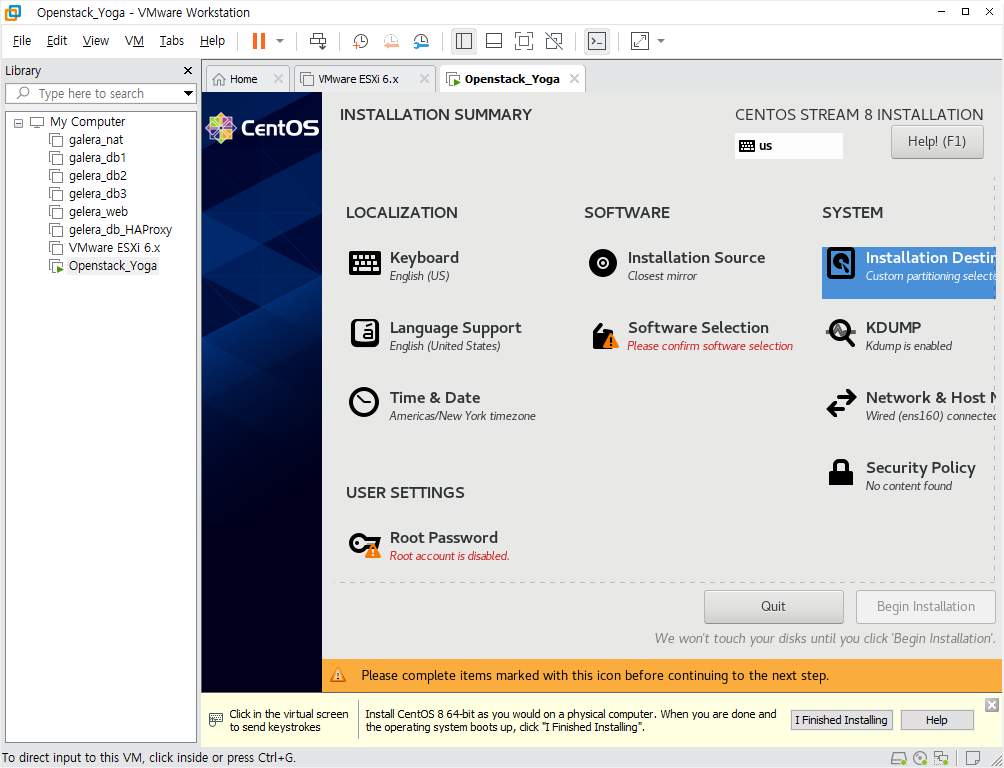
Task: Click 'Root account is disabled.' warning text
Action: click(449, 556)
